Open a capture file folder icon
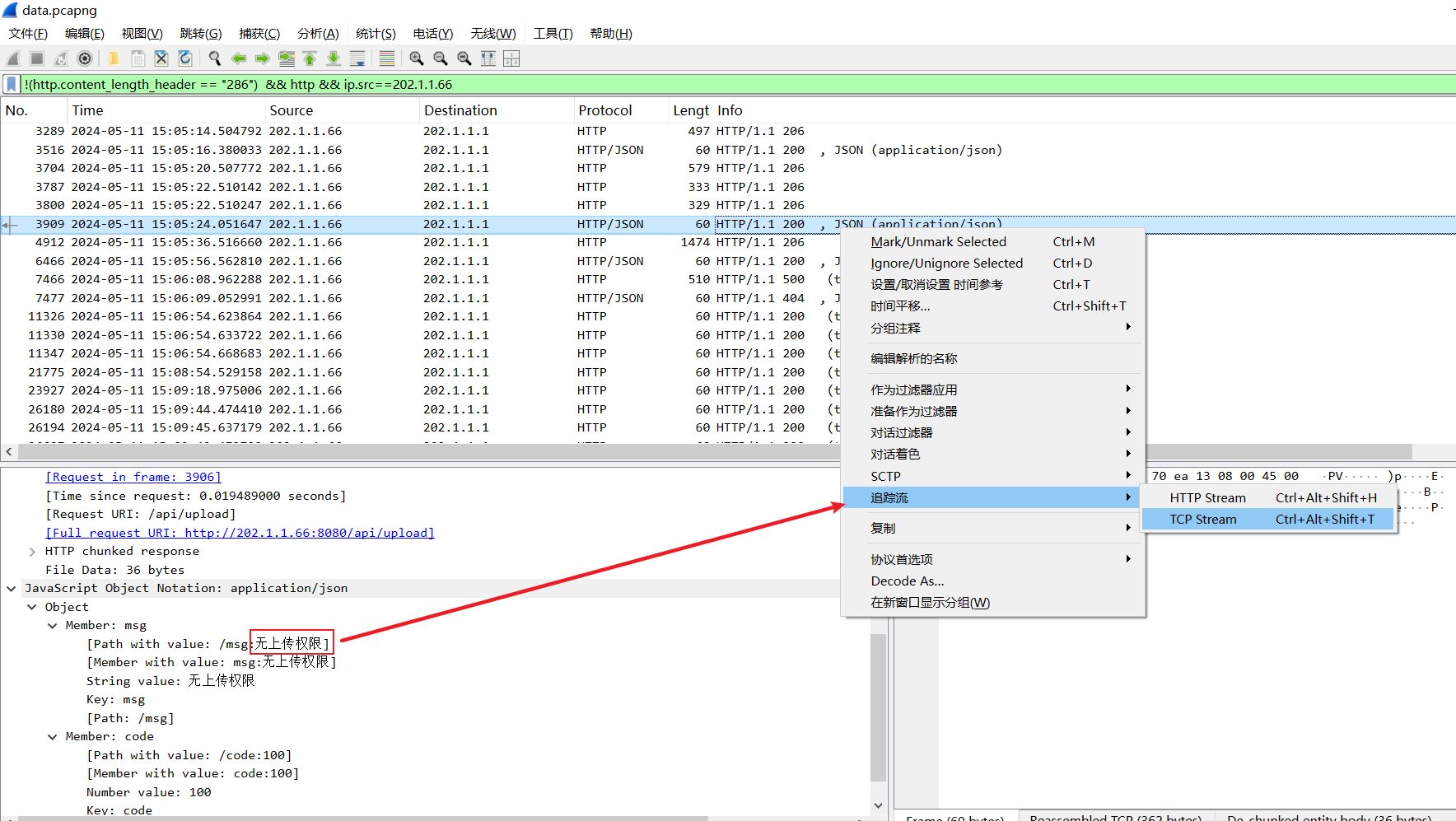Image resolution: width=1456 pixels, height=821 pixels. tap(114, 58)
